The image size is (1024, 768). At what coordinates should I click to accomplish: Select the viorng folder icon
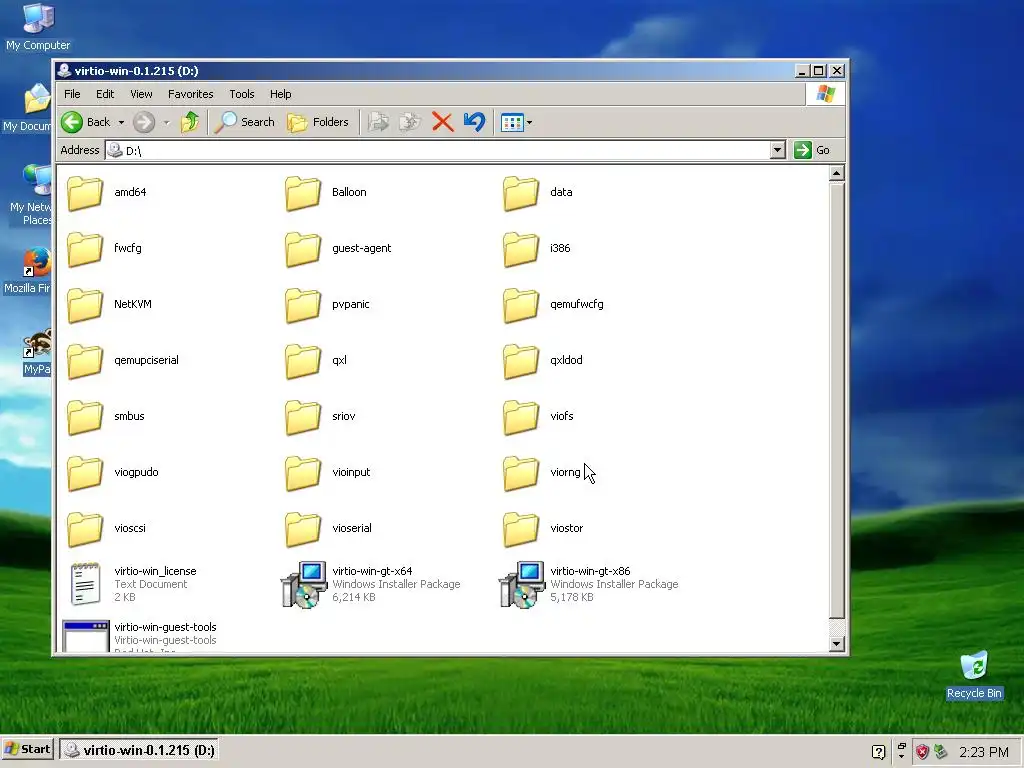click(x=521, y=473)
